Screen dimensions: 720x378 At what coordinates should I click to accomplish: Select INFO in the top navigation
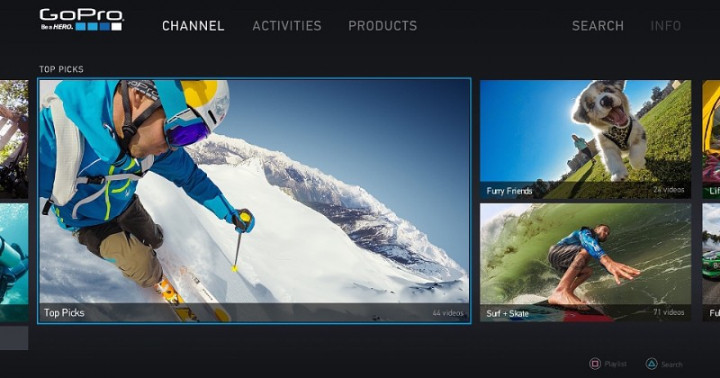665,26
